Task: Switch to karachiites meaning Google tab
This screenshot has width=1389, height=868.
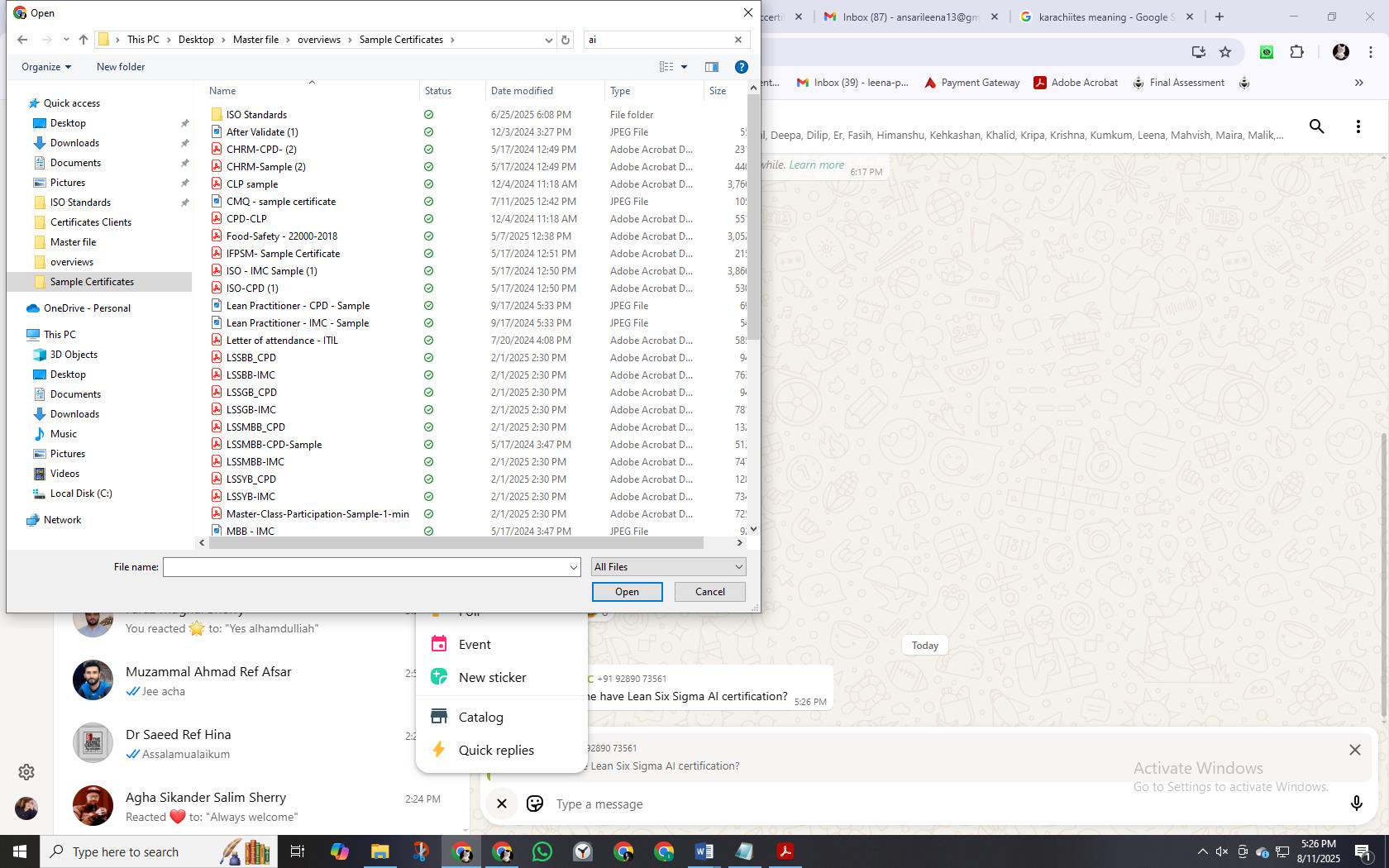Action: coord(1105,17)
